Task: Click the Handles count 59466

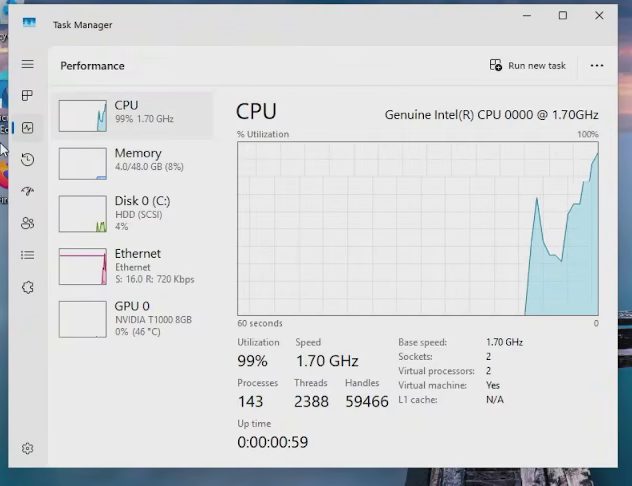Action: click(367, 401)
